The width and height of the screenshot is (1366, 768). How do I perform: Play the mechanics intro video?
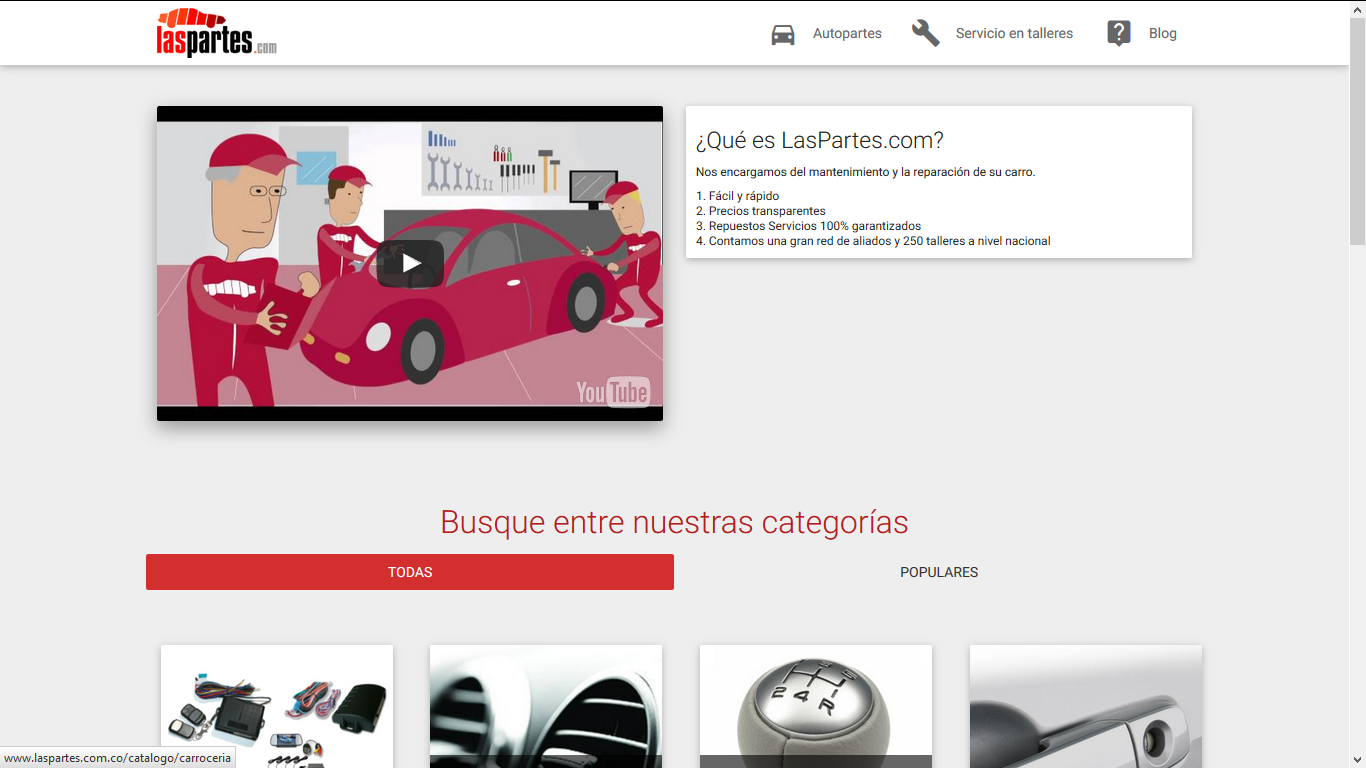(410, 263)
